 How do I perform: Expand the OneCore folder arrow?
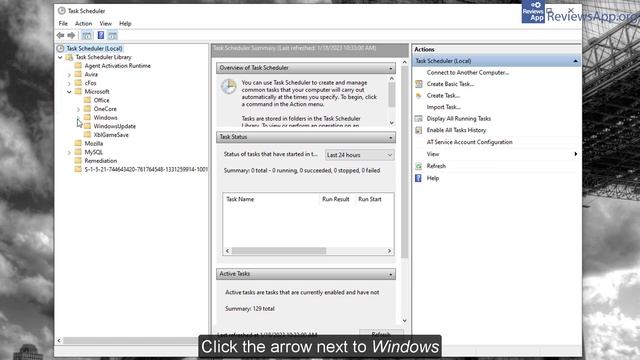point(78,109)
